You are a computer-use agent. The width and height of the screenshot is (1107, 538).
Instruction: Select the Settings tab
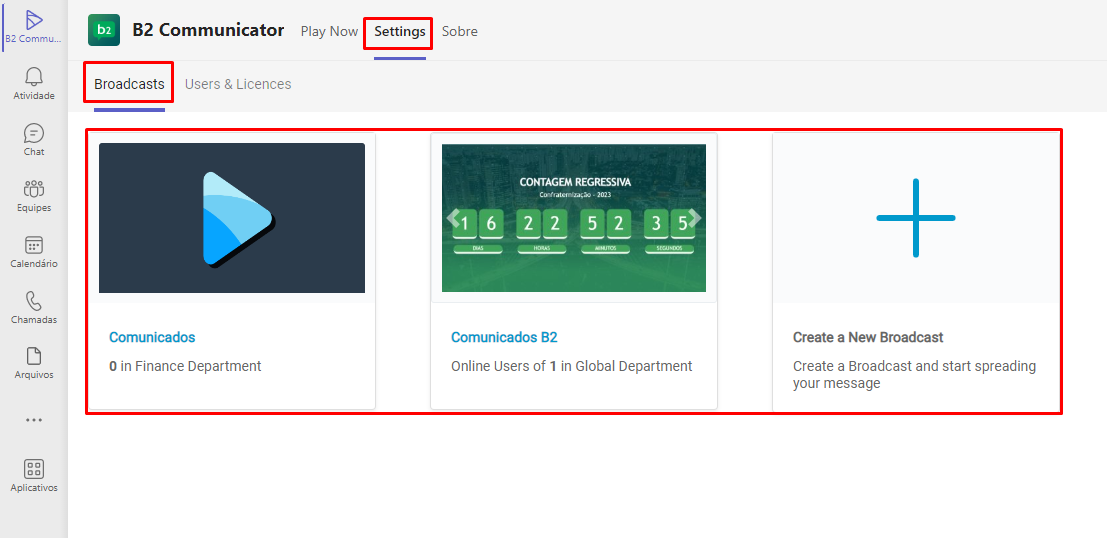(x=400, y=31)
